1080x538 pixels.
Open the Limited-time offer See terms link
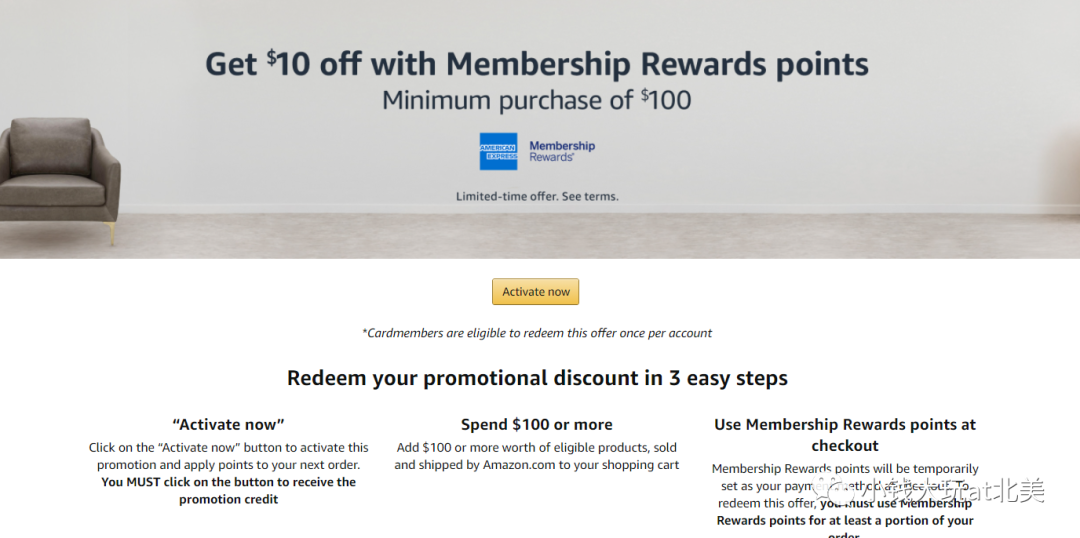[537, 196]
